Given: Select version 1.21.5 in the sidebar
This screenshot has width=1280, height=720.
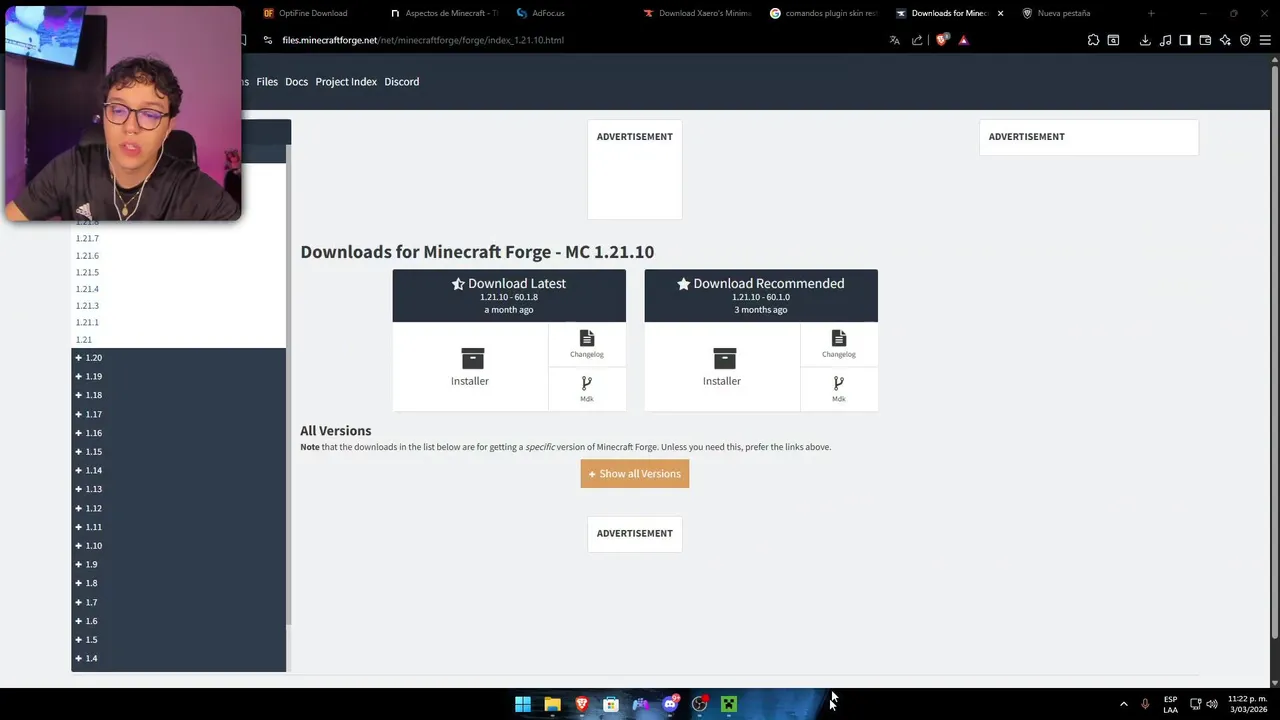Looking at the screenshot, I should (87, 272).
